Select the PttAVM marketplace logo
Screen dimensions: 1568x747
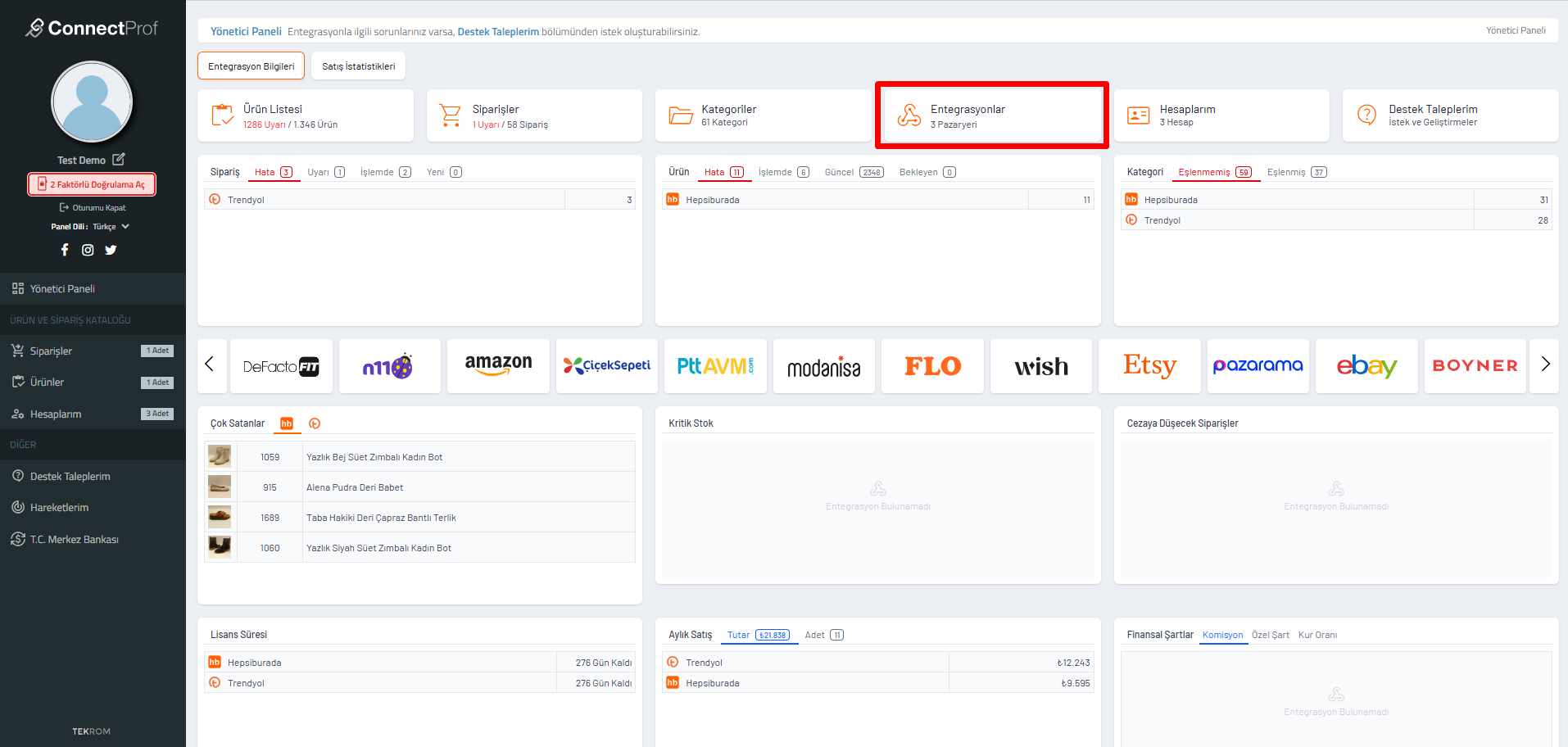pyautogui.click(x=715, y=366)
